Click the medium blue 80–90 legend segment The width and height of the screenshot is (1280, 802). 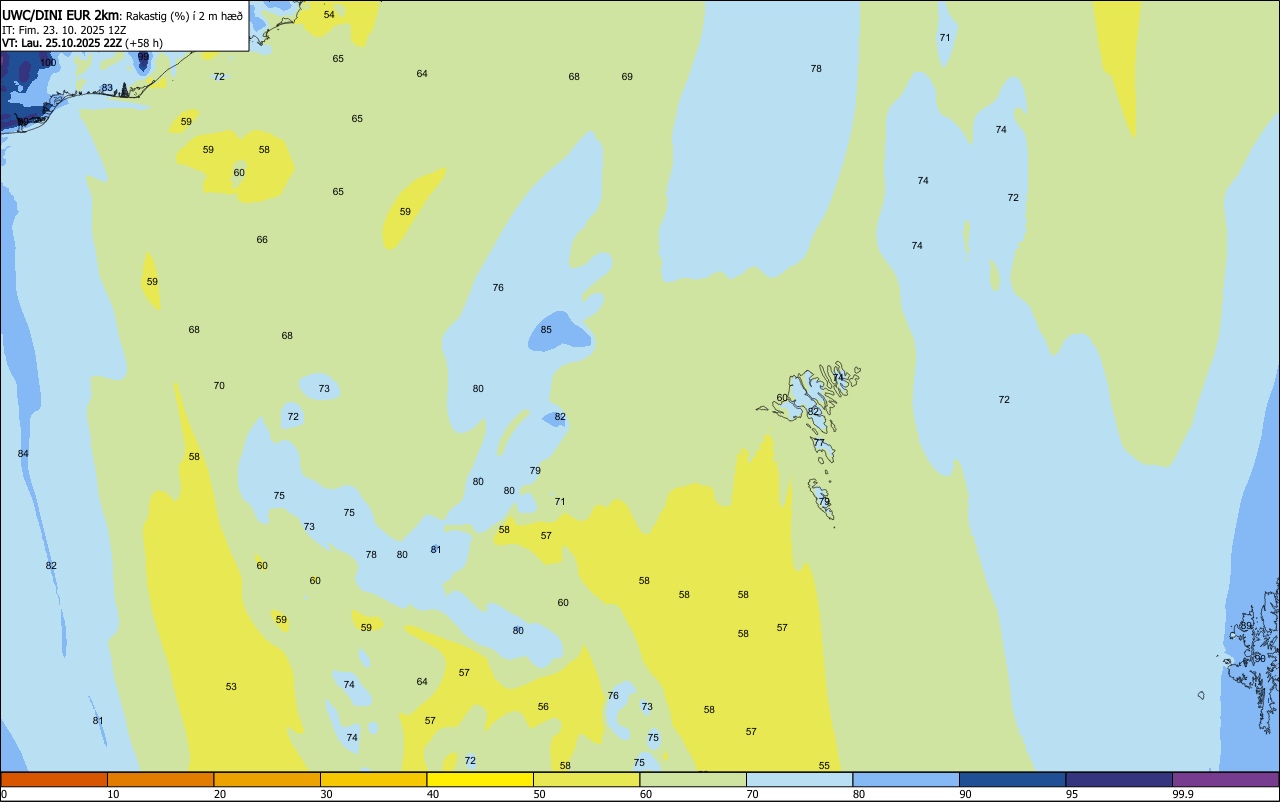click(x=906, y=779)
